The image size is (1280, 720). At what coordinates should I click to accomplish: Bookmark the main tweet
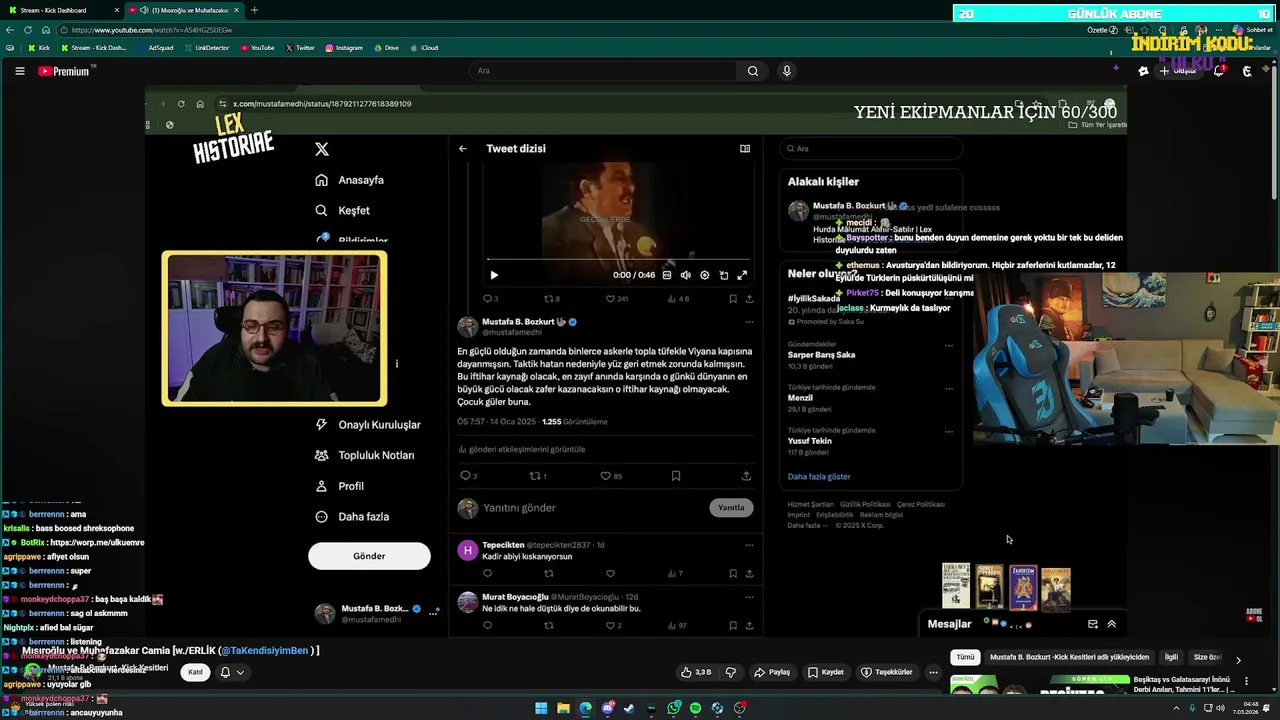[x=676, y=476]
